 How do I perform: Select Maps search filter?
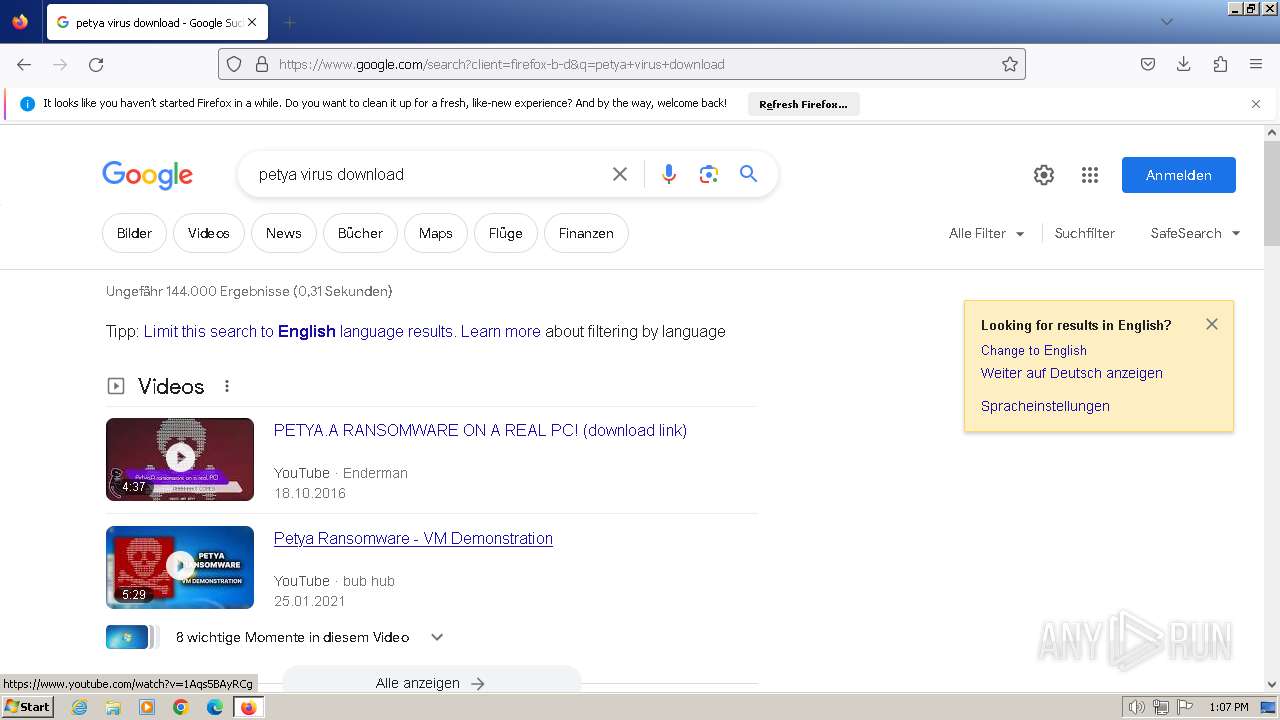pyautogui.click(x=436, y=233)
